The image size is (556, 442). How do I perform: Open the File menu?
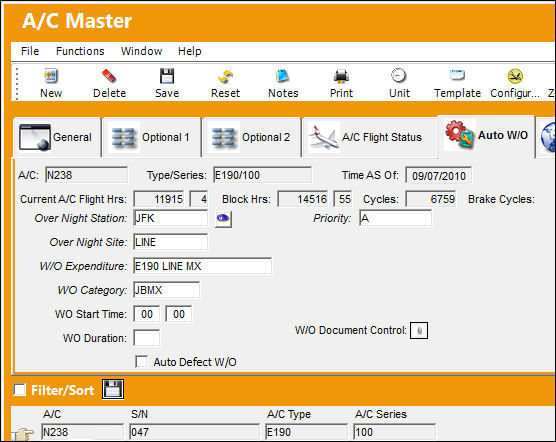pyautogui.click(x=30, y=51)
